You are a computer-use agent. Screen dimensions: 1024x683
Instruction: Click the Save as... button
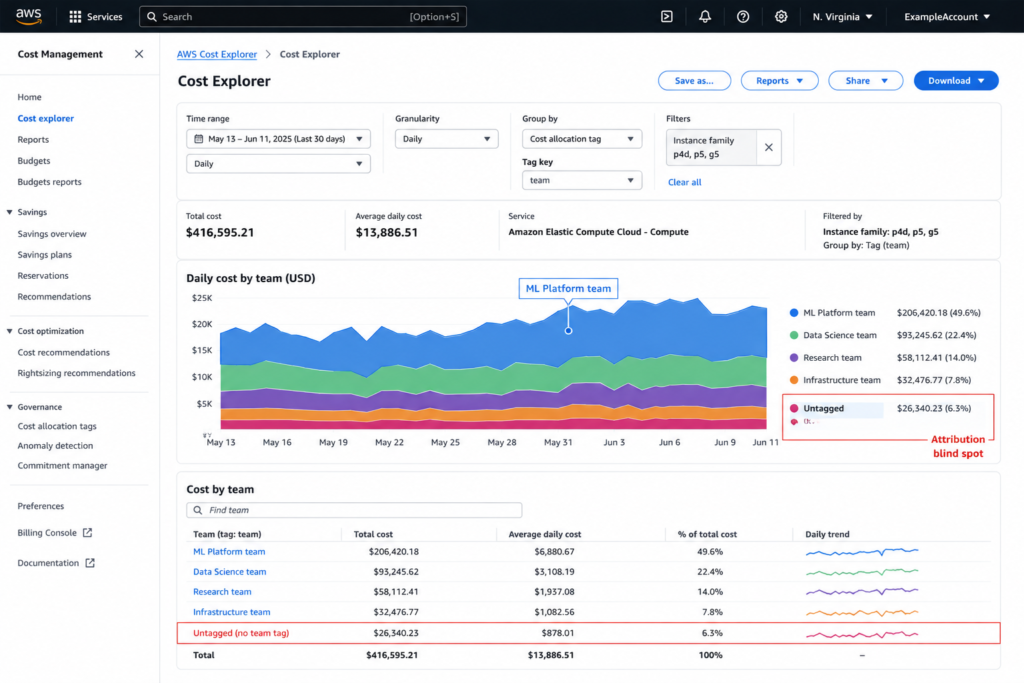(694, 80)
